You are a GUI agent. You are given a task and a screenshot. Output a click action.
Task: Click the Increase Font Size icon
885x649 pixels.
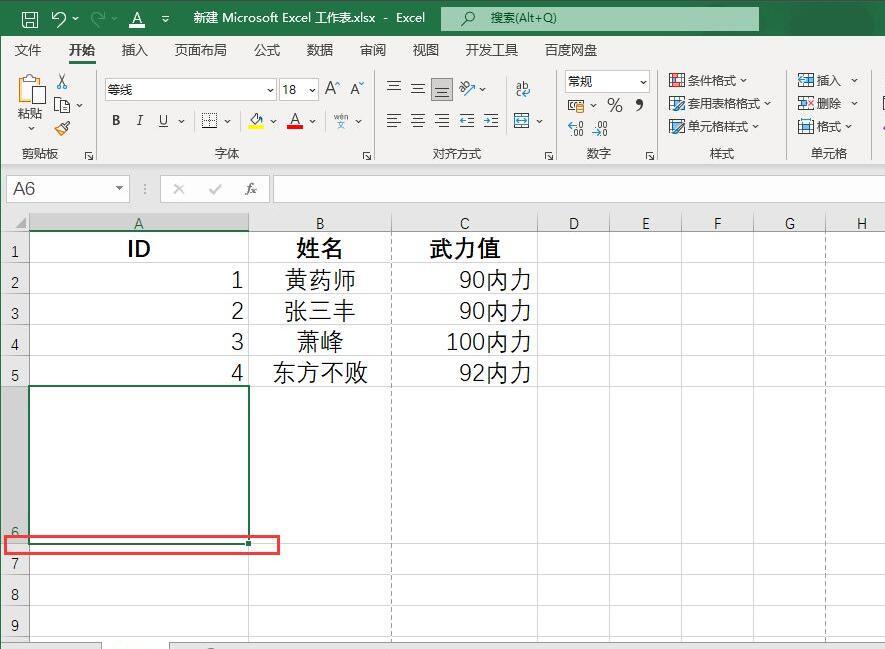point(332,89)
